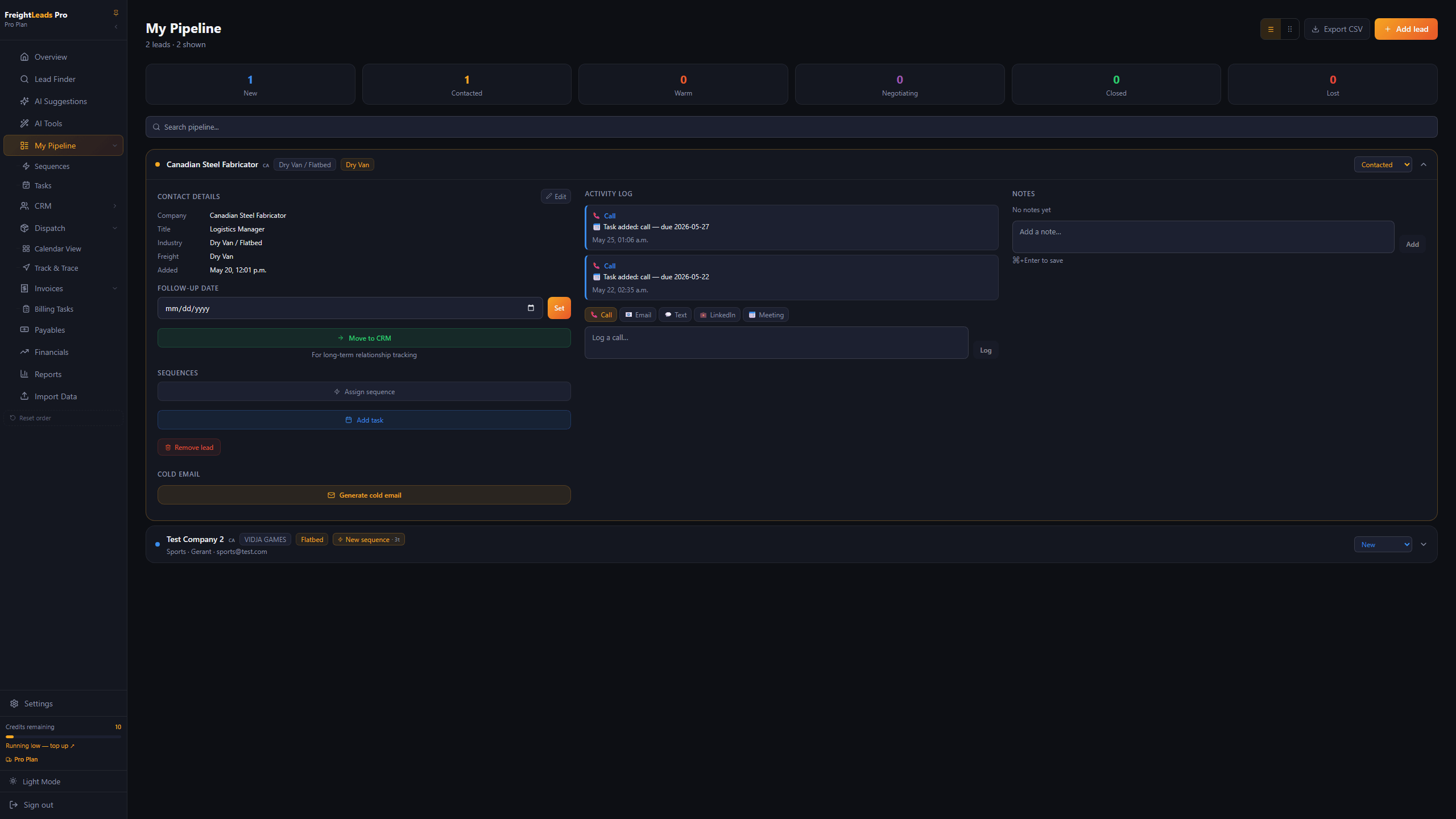Click the New sequence tag on Test Company 2
Screen dimensions: 1456x819
(369, 539)
